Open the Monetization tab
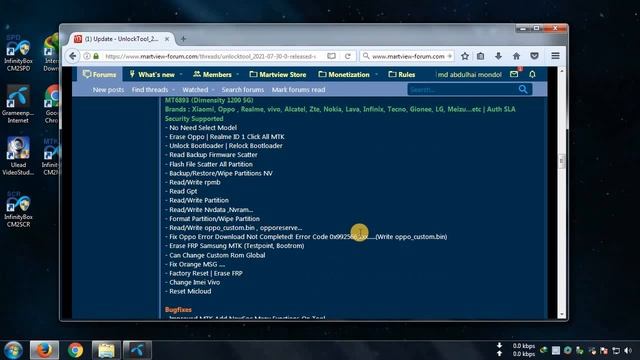This screenshot has width=640, height=360. coord(344,74)
